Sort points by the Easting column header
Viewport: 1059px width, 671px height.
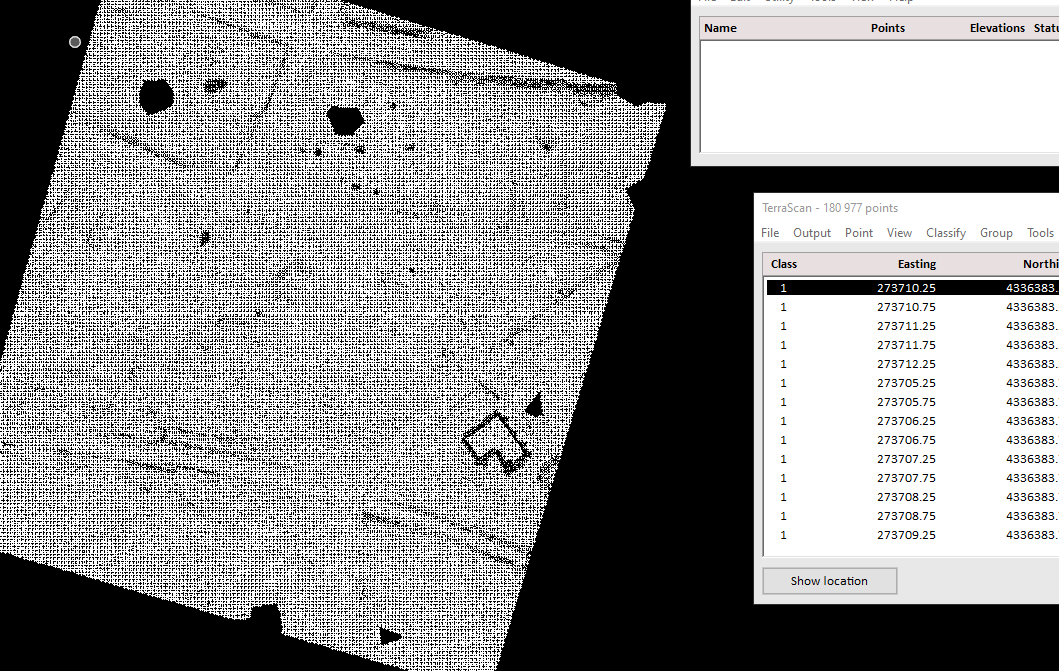(917, 263)
